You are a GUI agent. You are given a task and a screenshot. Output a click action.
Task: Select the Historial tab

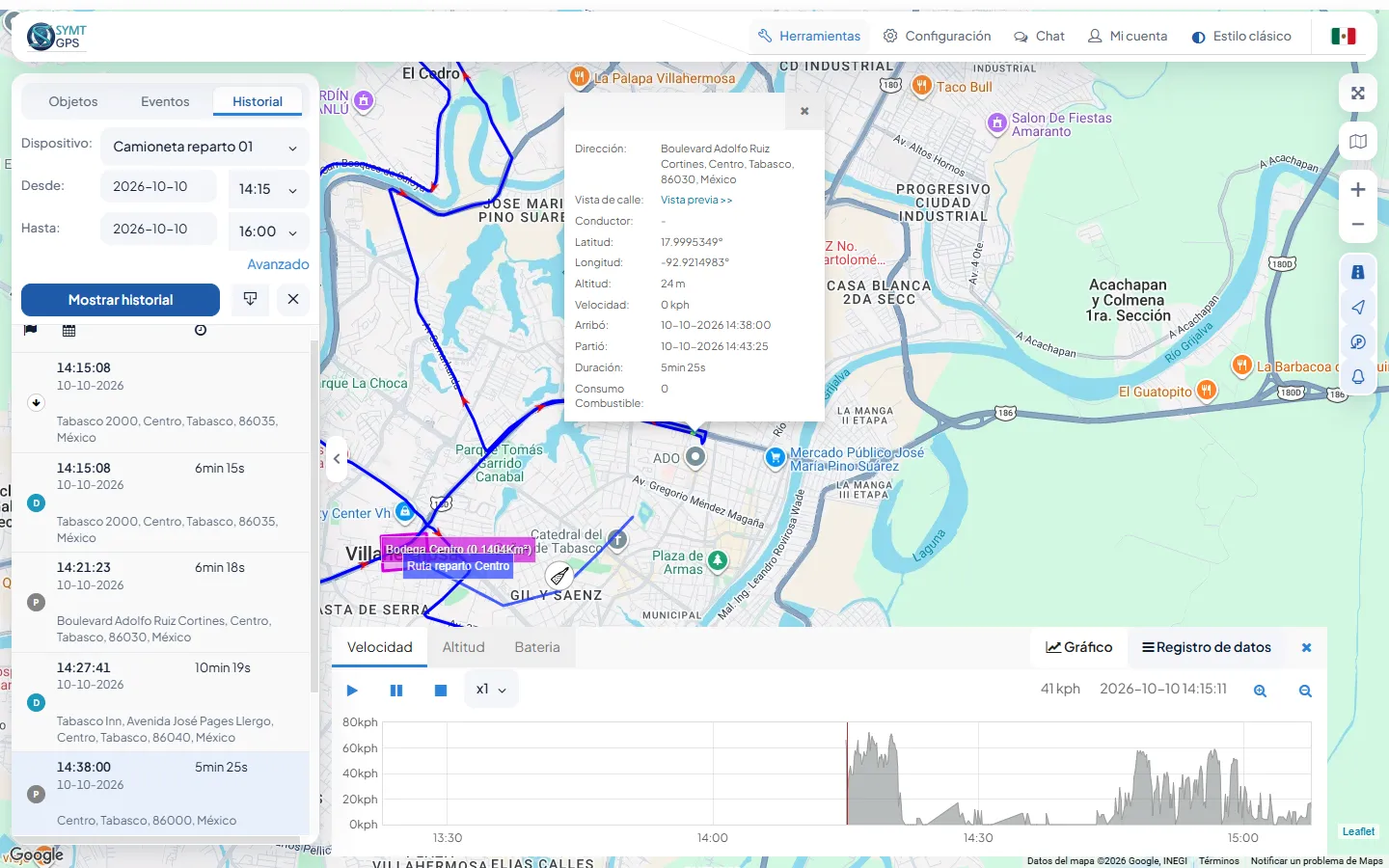click(x=258, y=101)
